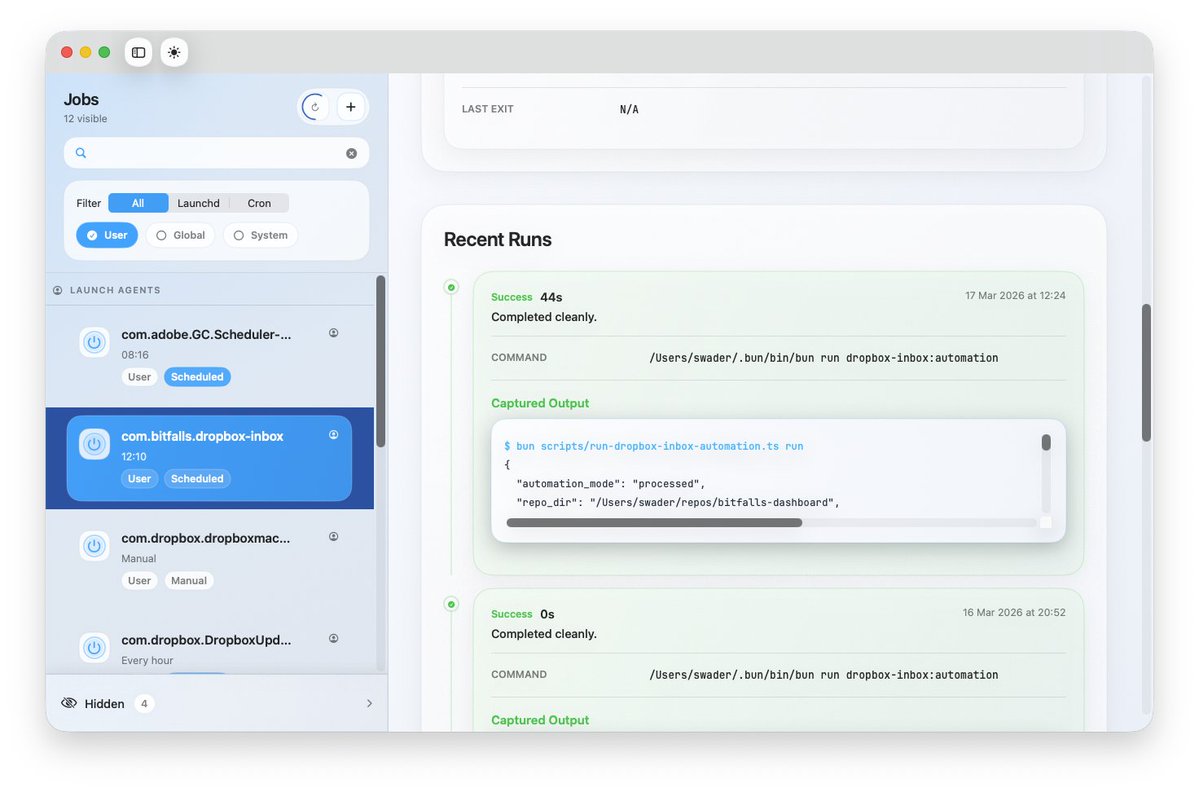Image resolution: width=1199 pixels, height=792 pixels.
Task: Click User tag on com.adobe.GC.Scheduler
Action: pos(139,377)
